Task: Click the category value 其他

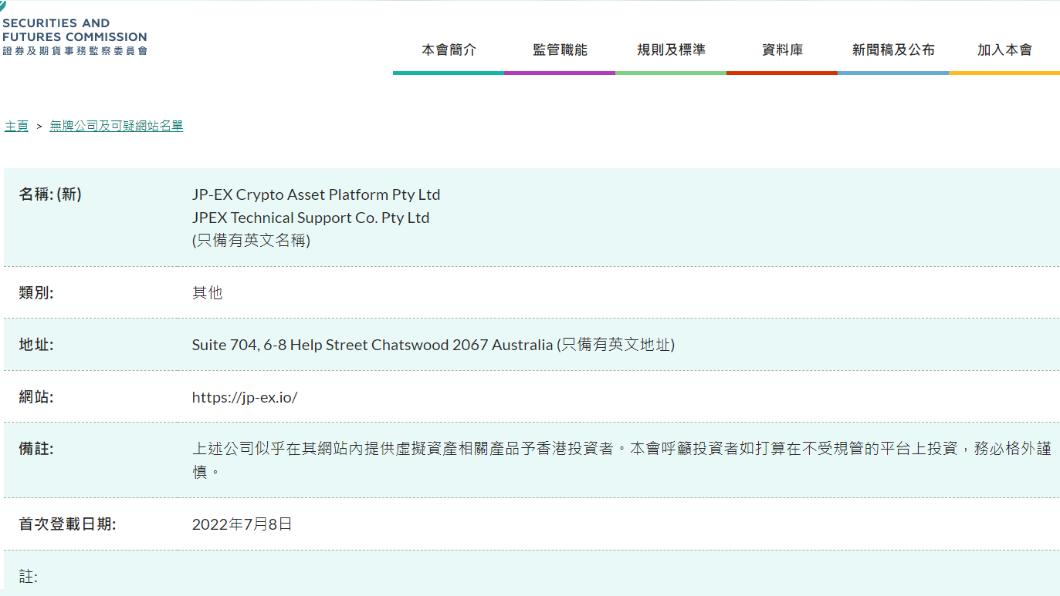Action: 207,293
